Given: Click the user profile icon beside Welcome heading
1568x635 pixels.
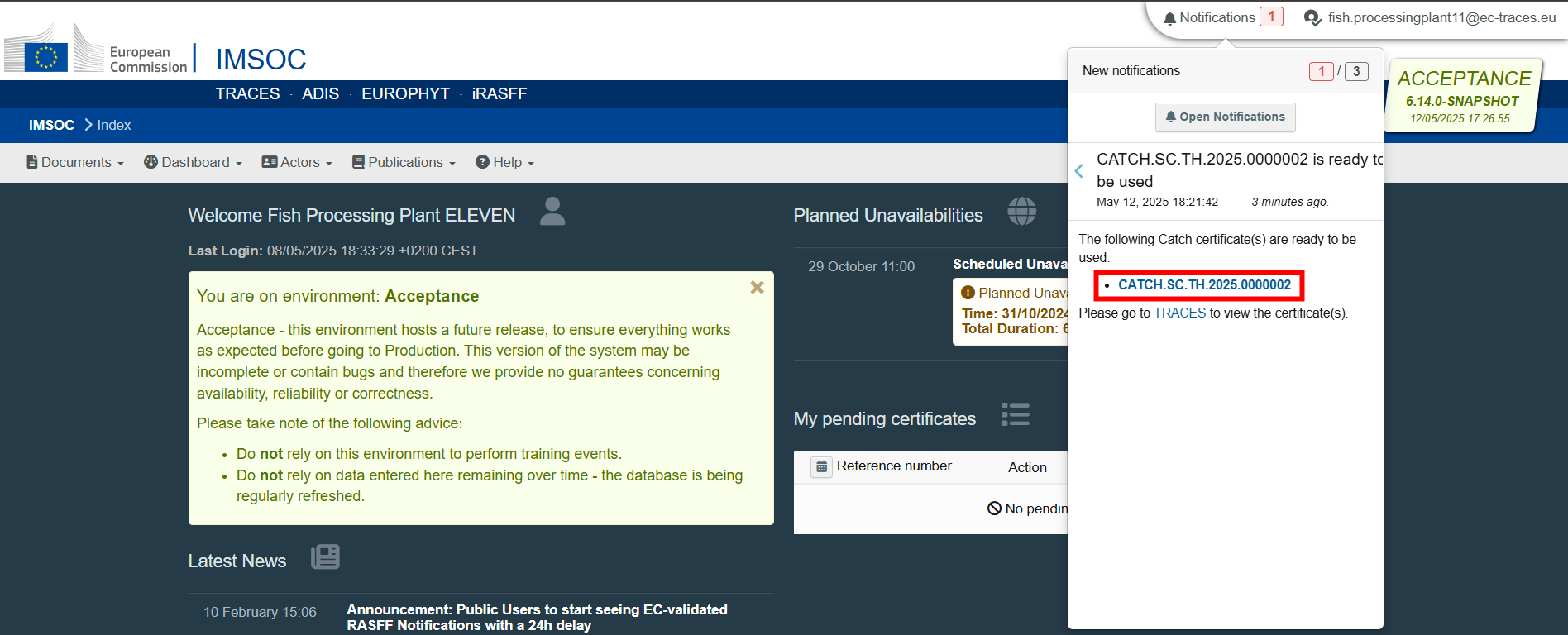Looking at the screenshot, I should pos(552,212).
